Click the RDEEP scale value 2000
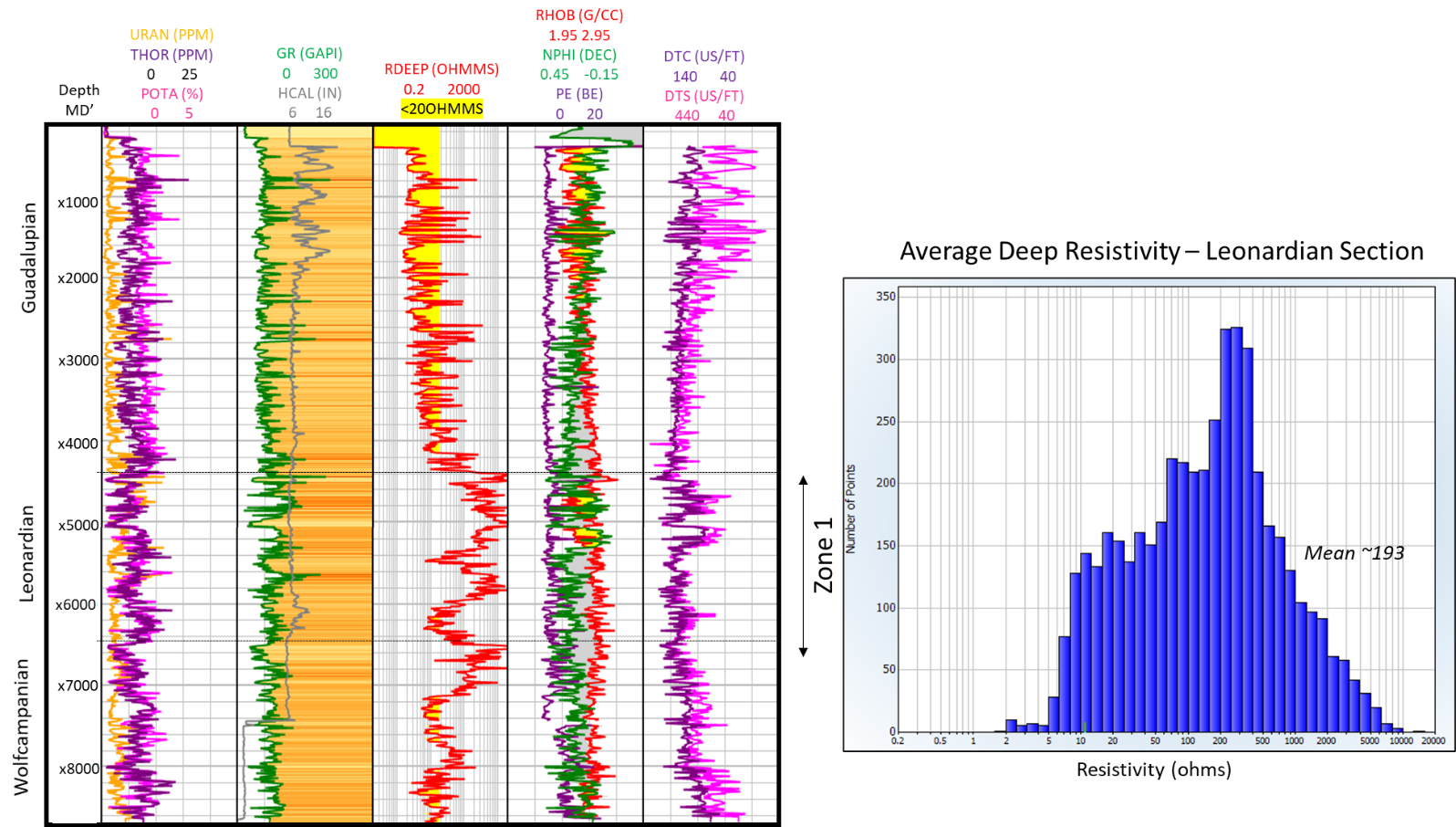1456x827 pixels. coord(463,89)
